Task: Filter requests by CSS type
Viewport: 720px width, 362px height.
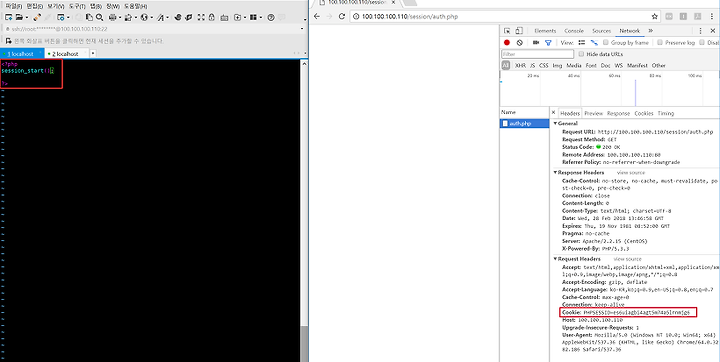Action: 544,66
